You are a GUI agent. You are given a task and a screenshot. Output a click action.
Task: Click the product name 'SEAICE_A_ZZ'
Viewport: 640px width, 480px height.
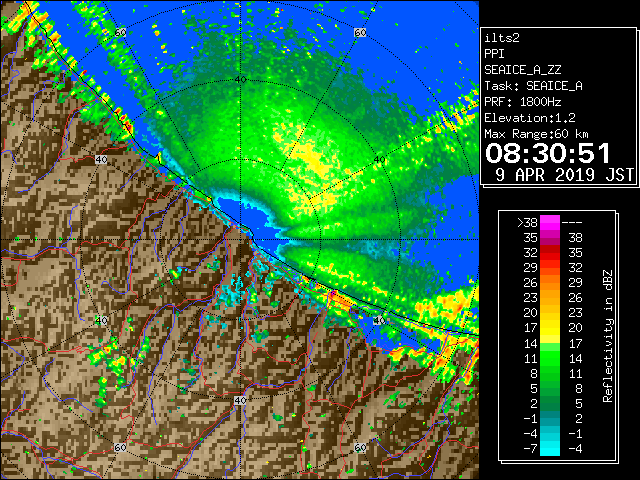(522, 70)
